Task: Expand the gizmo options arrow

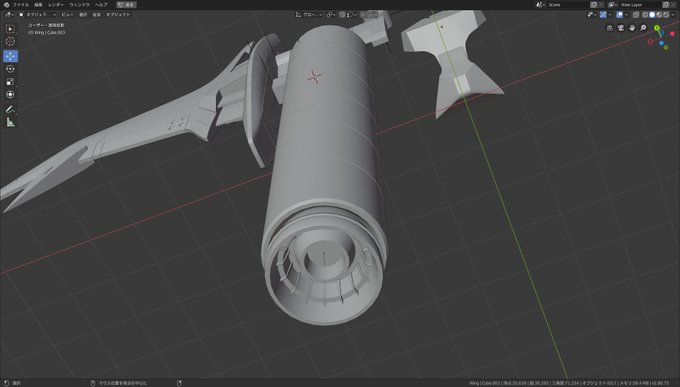Action: point(610,15)
